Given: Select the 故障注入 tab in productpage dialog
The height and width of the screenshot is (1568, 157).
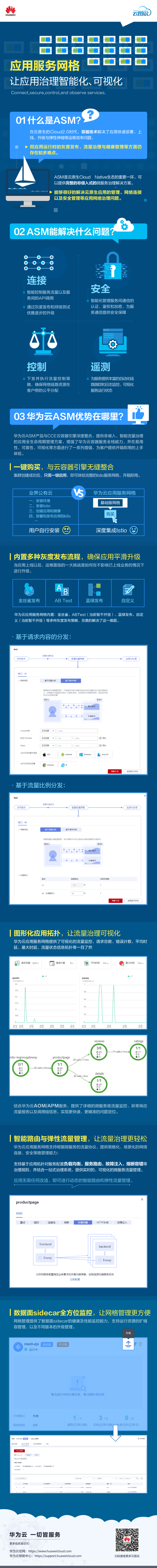Looking at the screenshot, I should pyautogui.click(x=122, y=1222).
